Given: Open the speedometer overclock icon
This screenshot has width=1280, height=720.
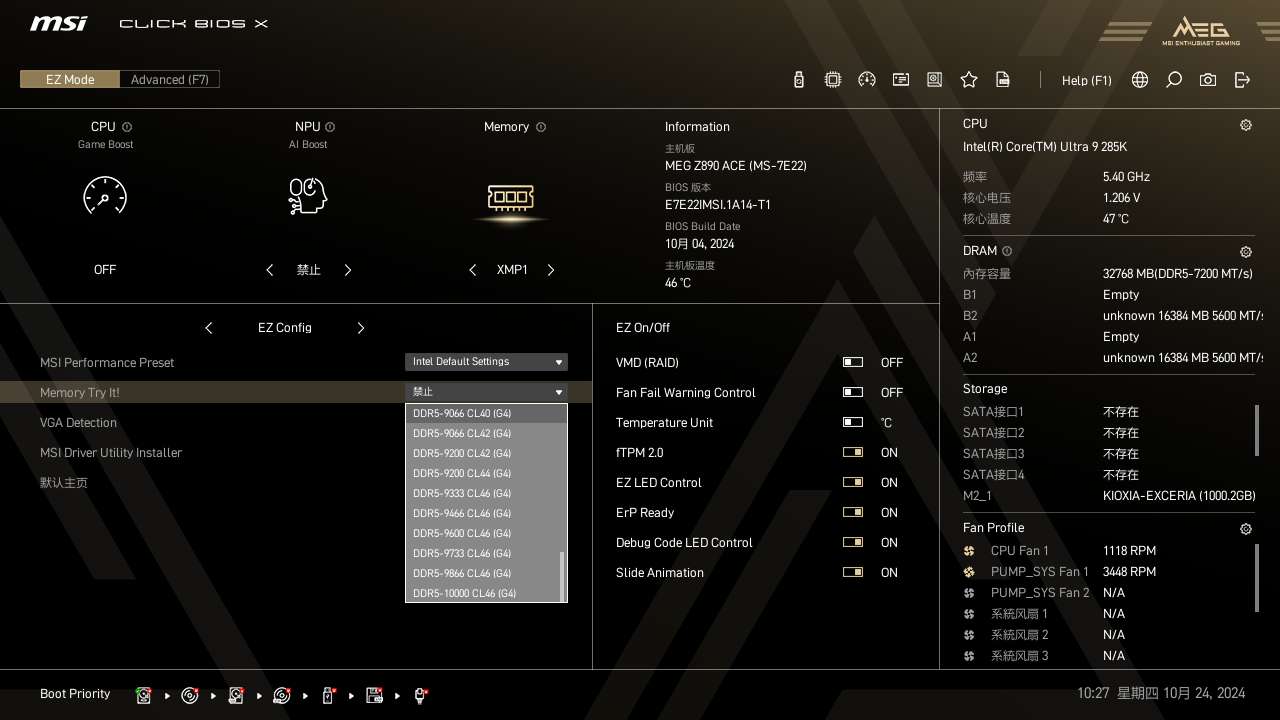Looking at the screenshot, I should pyautogui.click(x=867, y=80).
